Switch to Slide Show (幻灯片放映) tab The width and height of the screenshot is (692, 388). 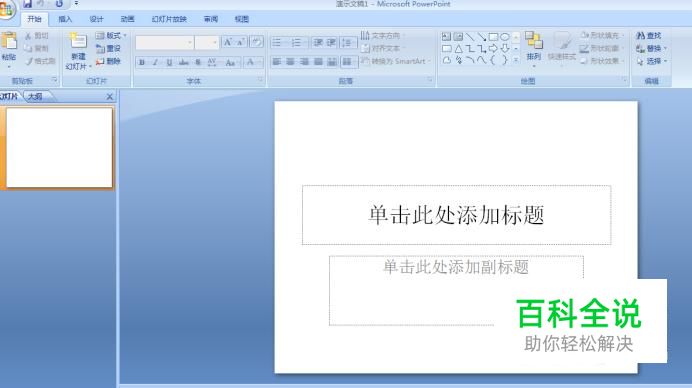pyautogui.click(x=169, y=19)
